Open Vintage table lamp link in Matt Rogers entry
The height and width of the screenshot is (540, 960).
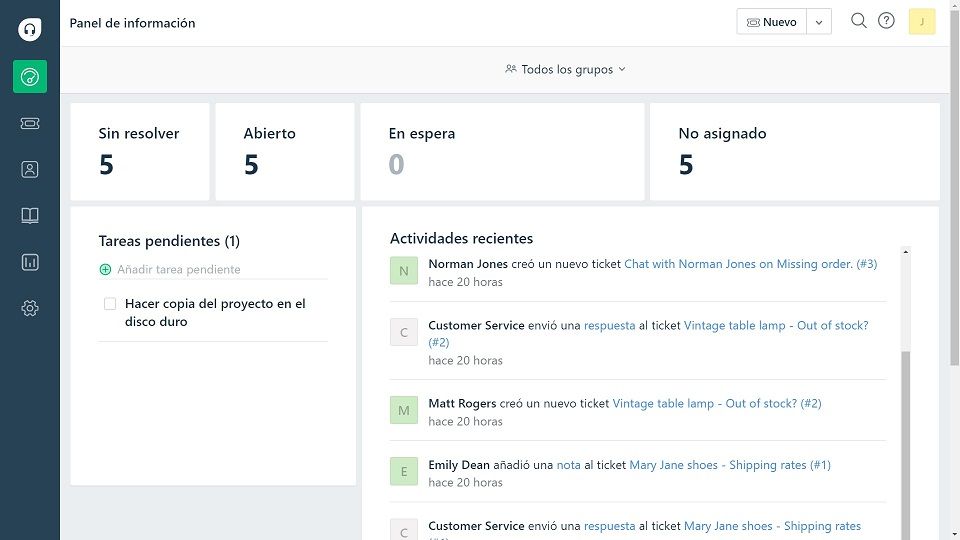click(x=717, y=403)
